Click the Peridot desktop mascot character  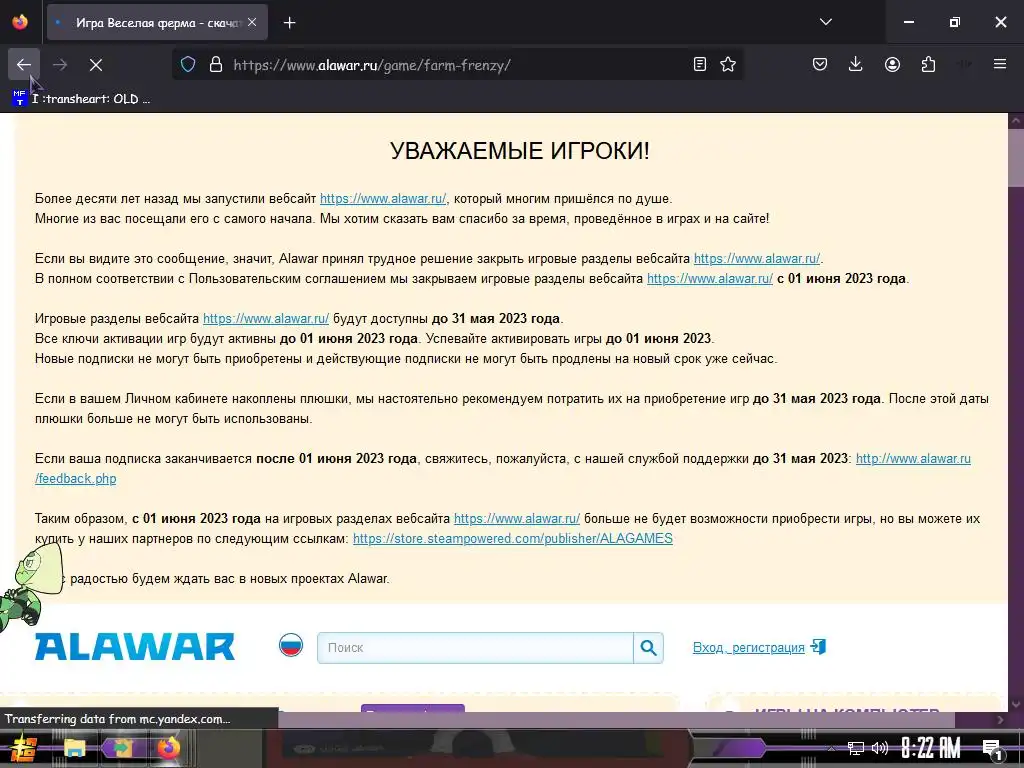[29, 586]
